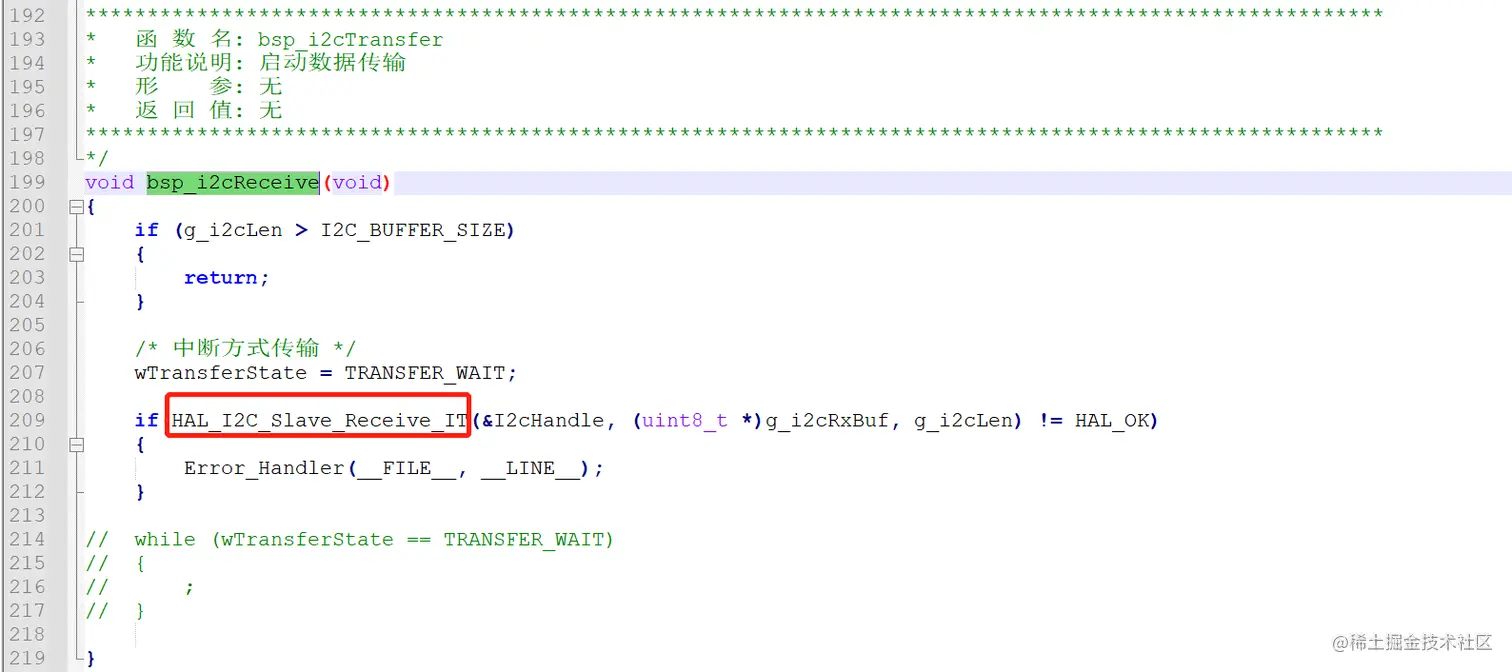This screenshot has height=672, width=1512.
Task: Click the highlighted bsp_i2cReceive function name
Action: (233, 182)
